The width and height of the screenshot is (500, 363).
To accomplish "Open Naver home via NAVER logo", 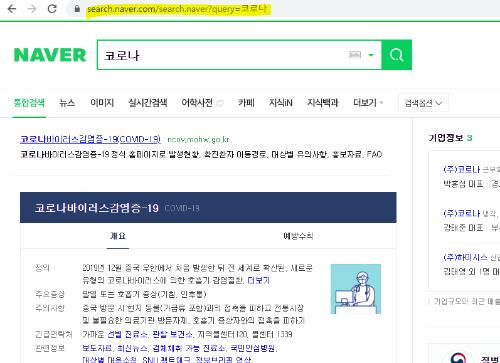I will 50,55.
